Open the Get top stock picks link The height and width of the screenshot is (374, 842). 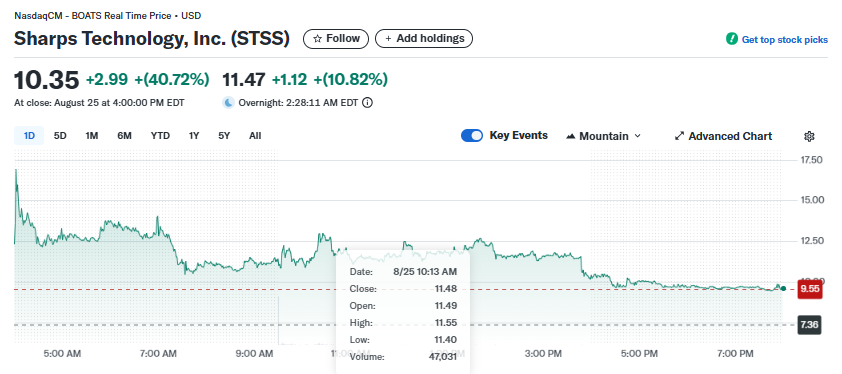pyautogui.click(x=785, y=39)
